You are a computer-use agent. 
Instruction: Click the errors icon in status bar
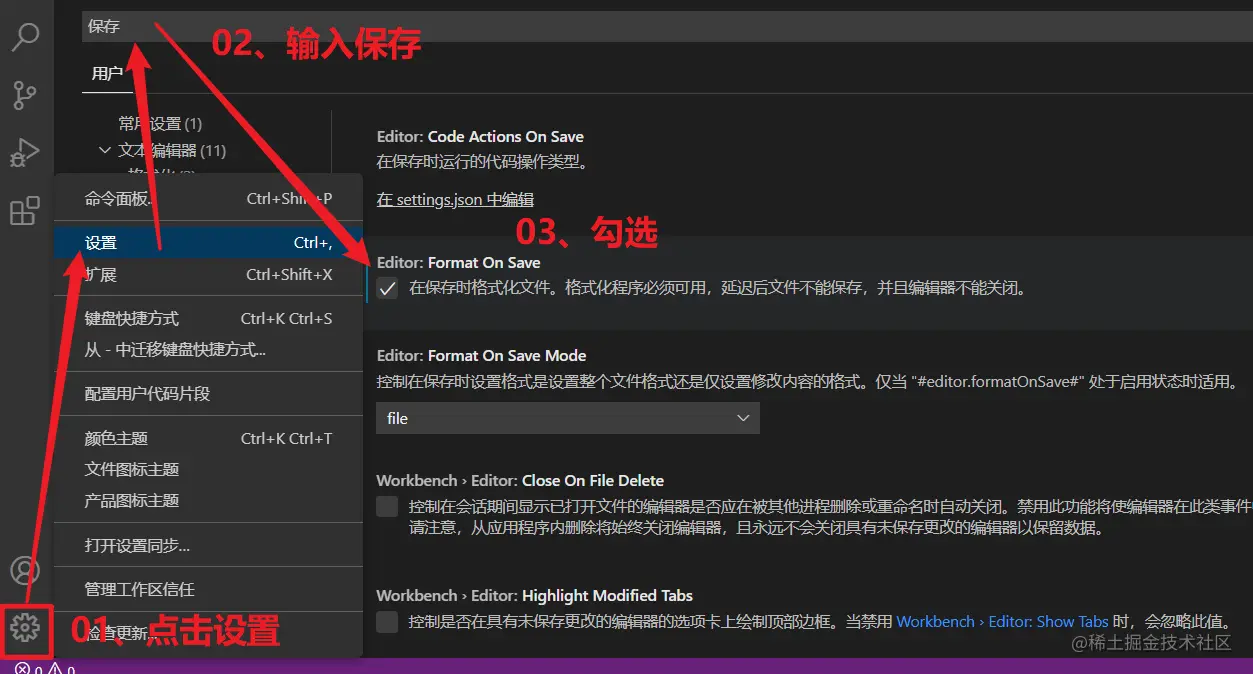[23, 668]
